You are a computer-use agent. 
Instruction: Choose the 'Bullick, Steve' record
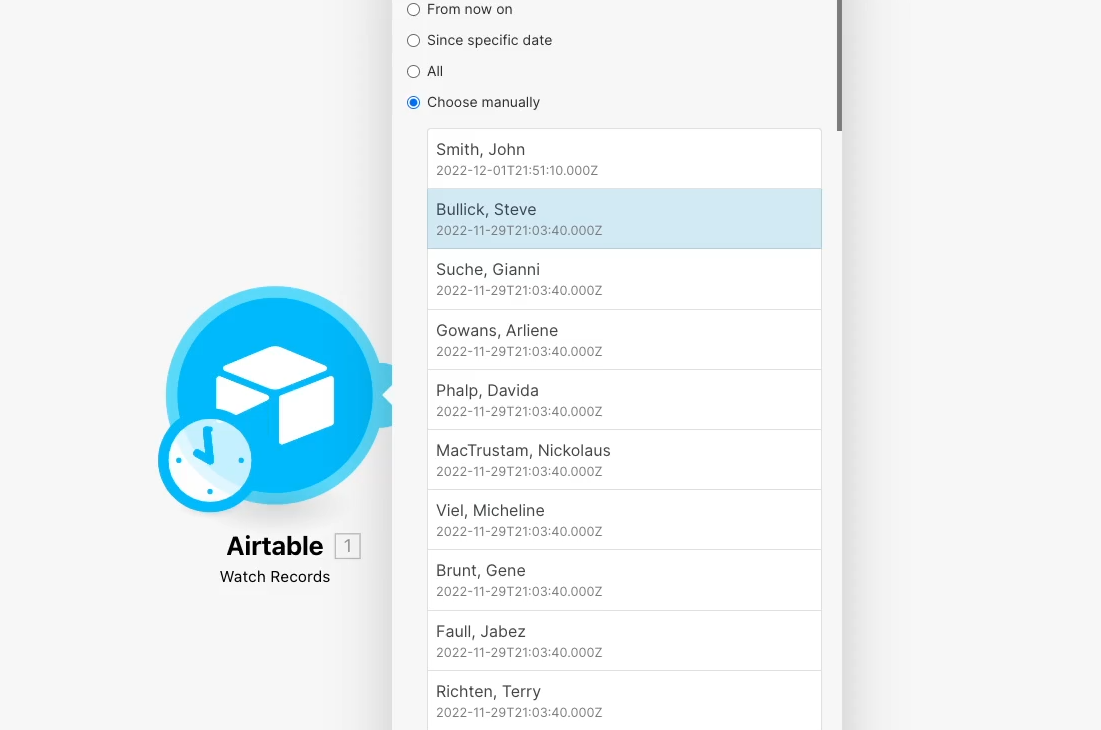624,218
